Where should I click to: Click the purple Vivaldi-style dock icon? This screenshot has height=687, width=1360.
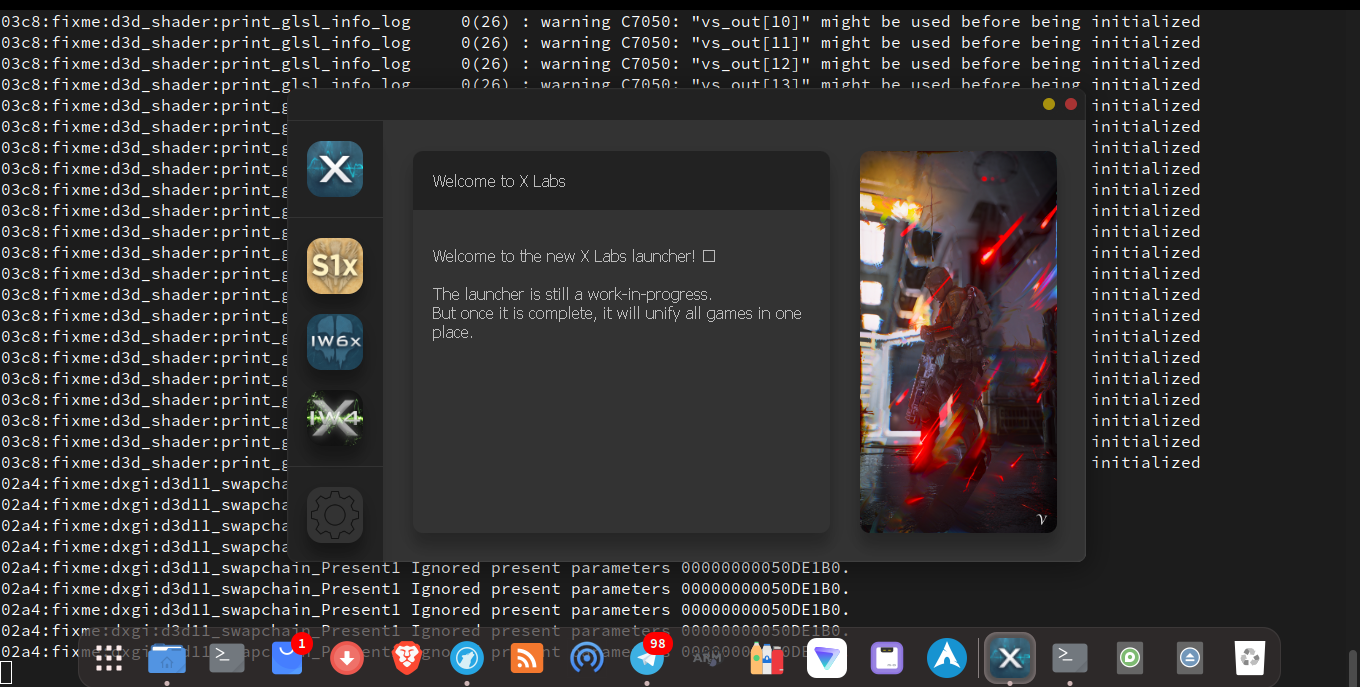click(827, 658)
